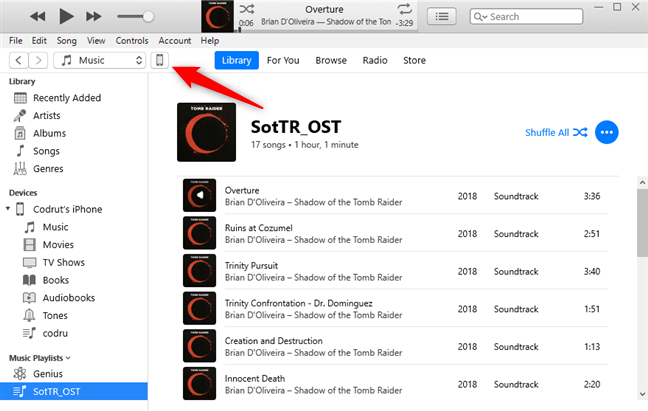Click the now playing album art thumbnail
Viewport: 648px width, 411px height.
point(217,17)
